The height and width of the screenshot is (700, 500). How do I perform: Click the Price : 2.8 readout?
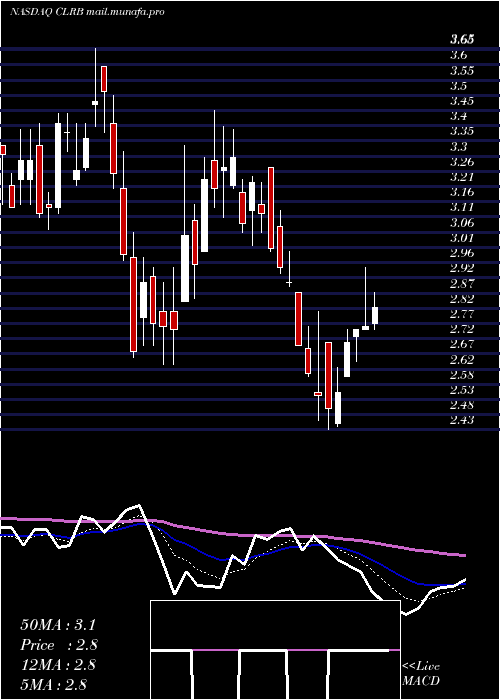(x=59, y=645)
